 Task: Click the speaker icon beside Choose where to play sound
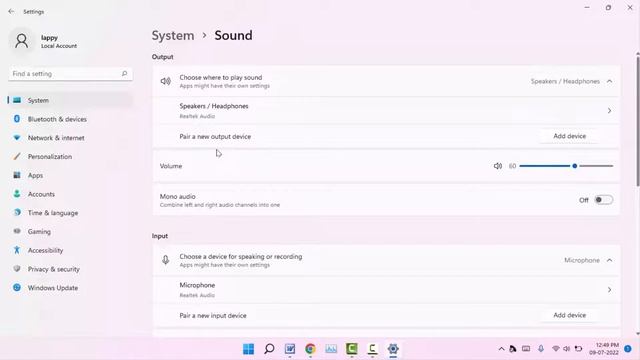tap(165, 81)
